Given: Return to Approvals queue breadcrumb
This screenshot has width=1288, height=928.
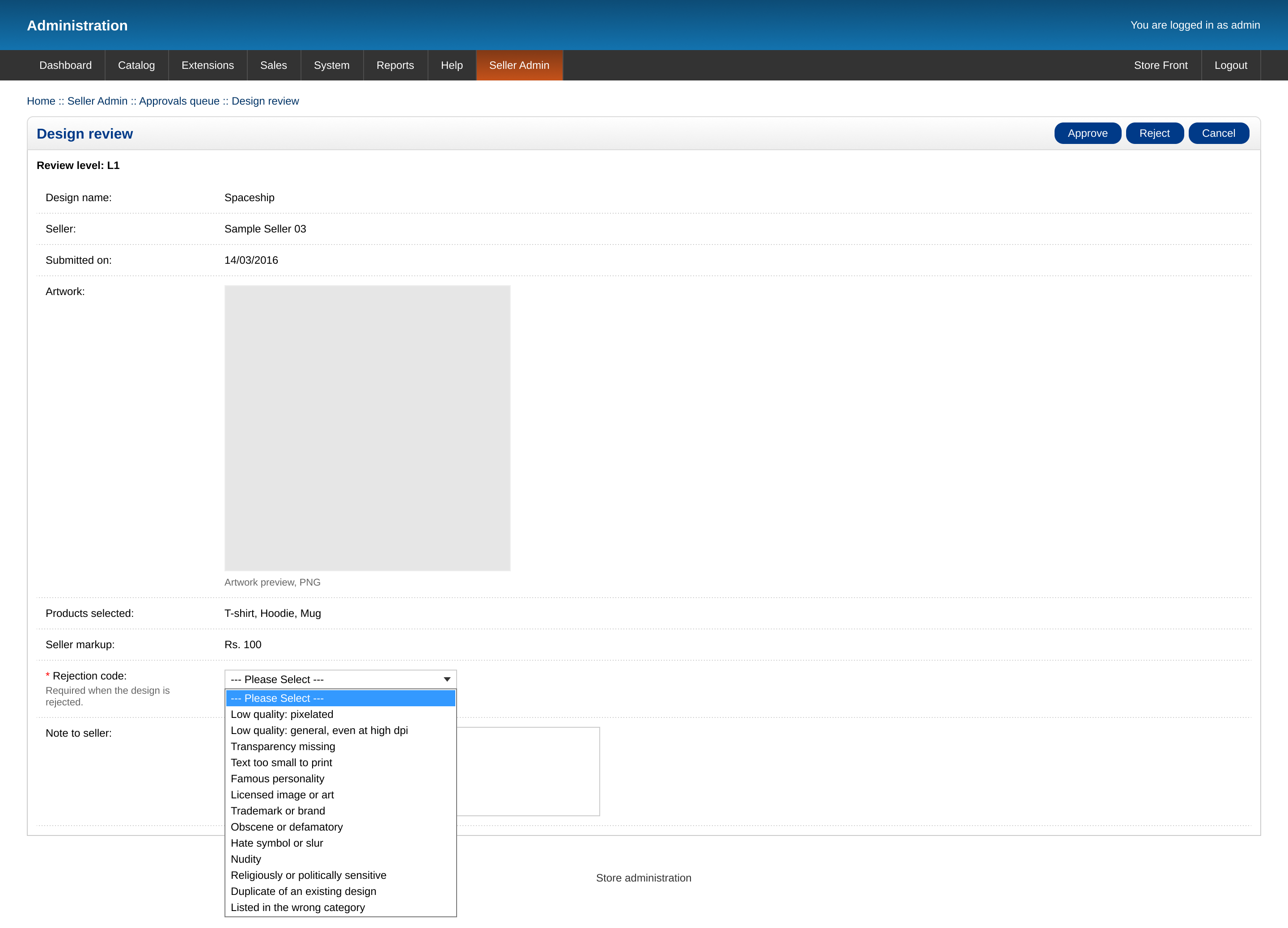Looking at the screenshot, I should pyautogui.click(x=179, y=101).
